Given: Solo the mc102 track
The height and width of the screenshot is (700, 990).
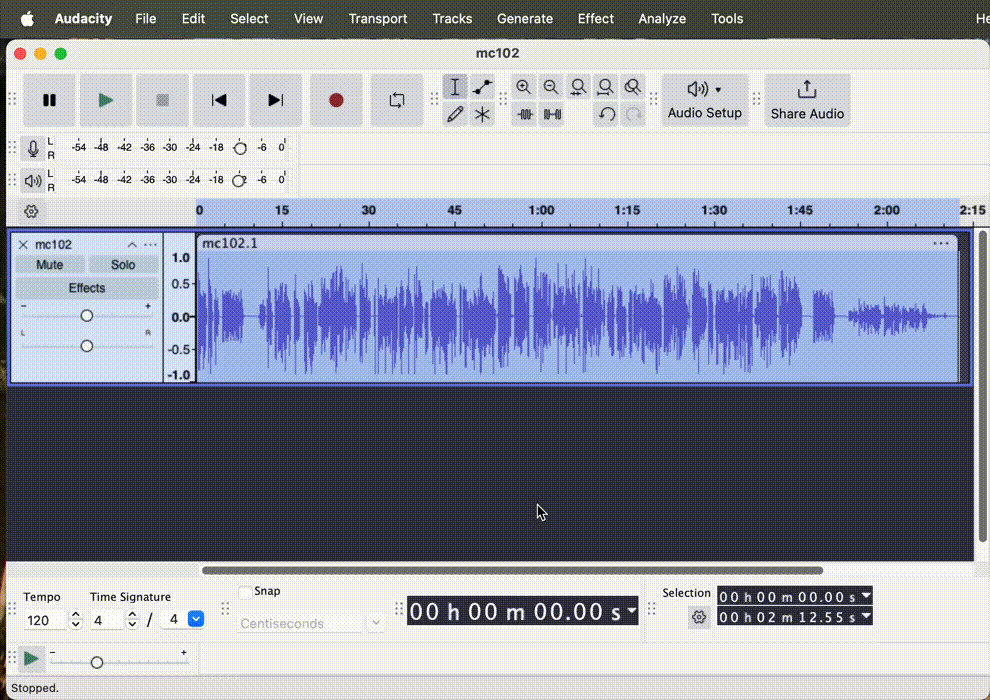Looking at the screenshot, I should (x=122, y=264).
